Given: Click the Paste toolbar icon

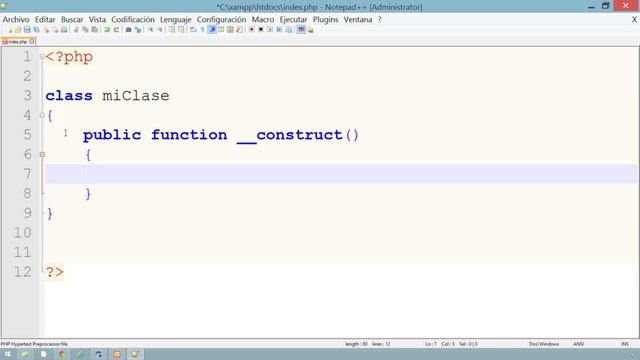Looking at the screenshot, I should pyautogui.click(x=94, y=30).
